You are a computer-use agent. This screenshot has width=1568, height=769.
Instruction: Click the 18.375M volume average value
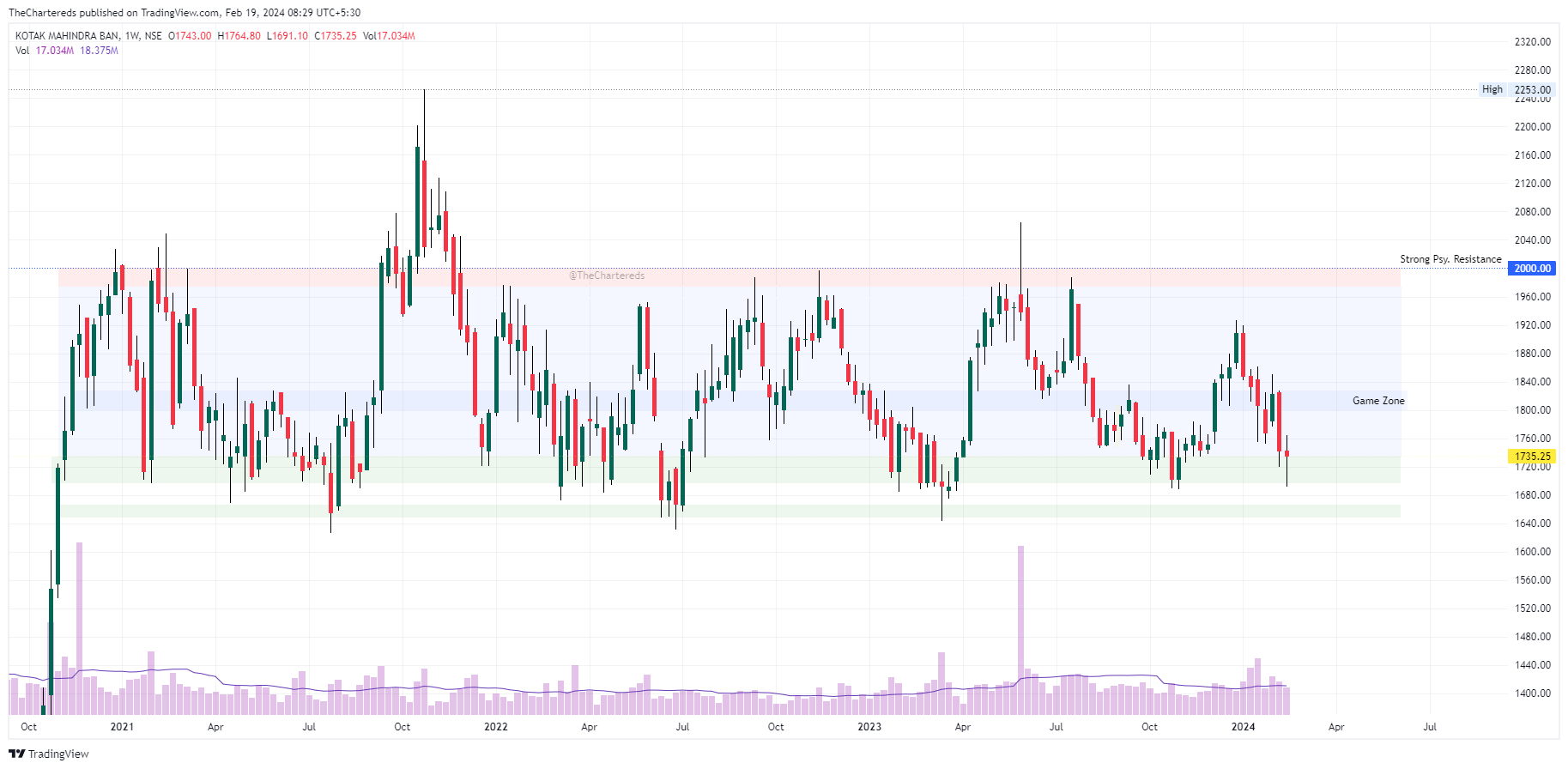[100, 51]
